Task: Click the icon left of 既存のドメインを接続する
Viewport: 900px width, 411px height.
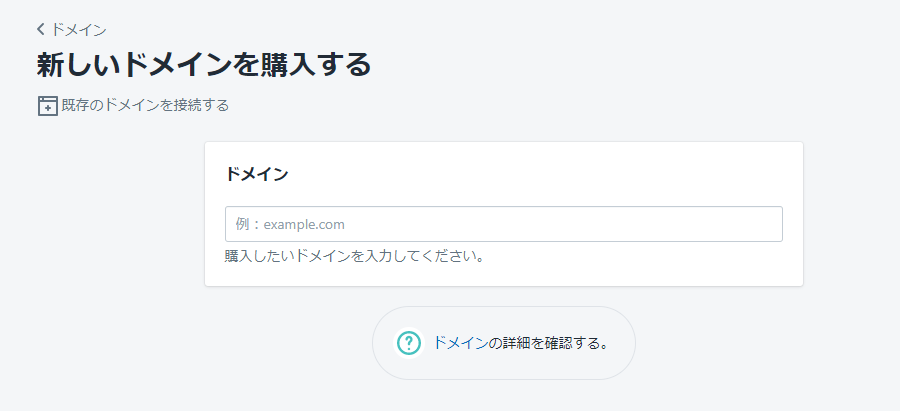Action: (48, 106)
